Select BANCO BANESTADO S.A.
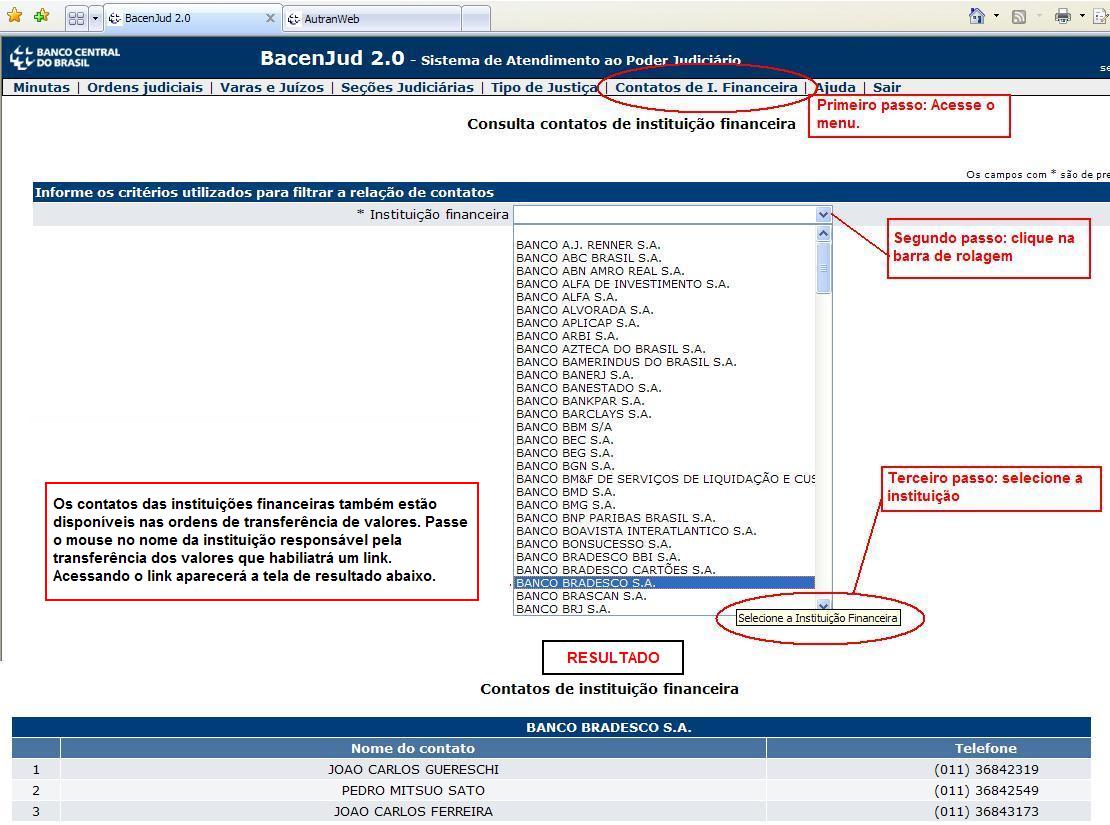Viewport: 1110px width, 825px height. pos(665,387)
